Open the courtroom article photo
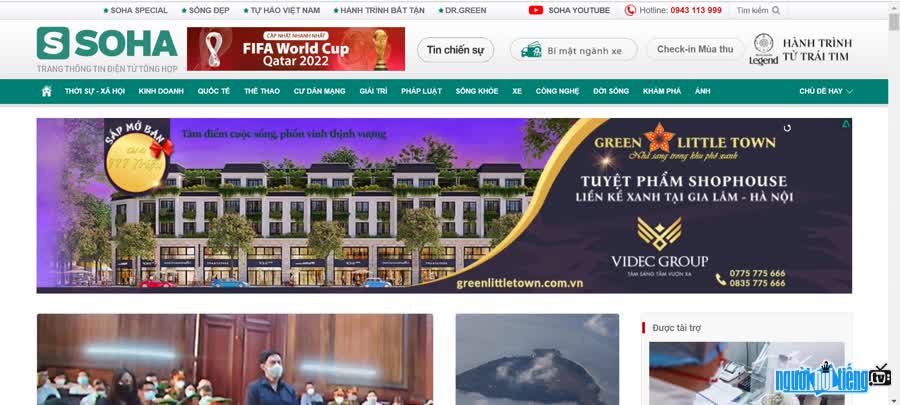Image resolution: width=900 pixels, height=405 pixels. pos(235,359)
